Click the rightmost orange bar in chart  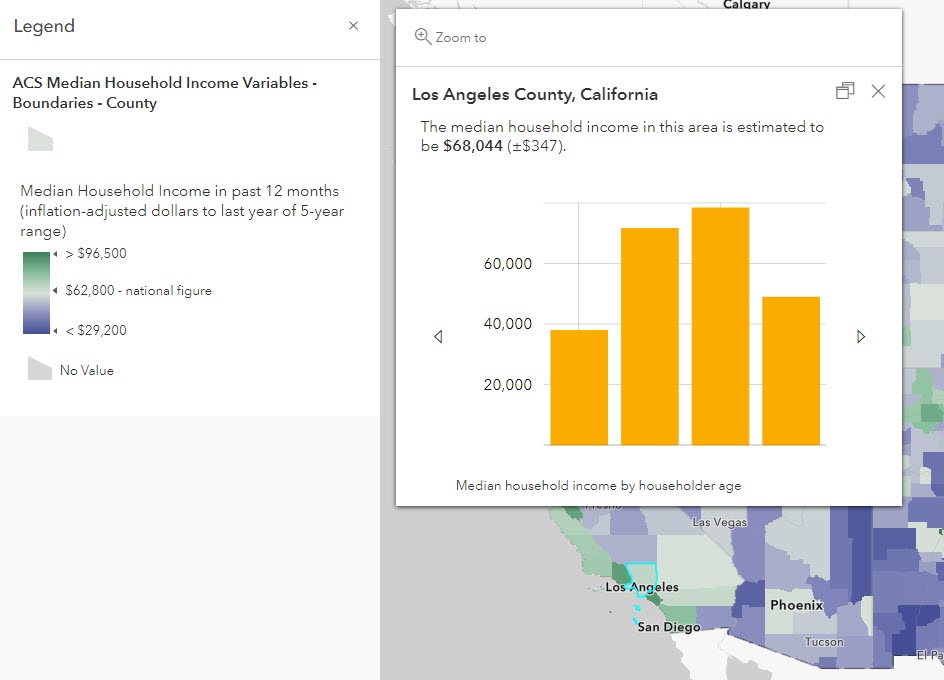[791, 370]
